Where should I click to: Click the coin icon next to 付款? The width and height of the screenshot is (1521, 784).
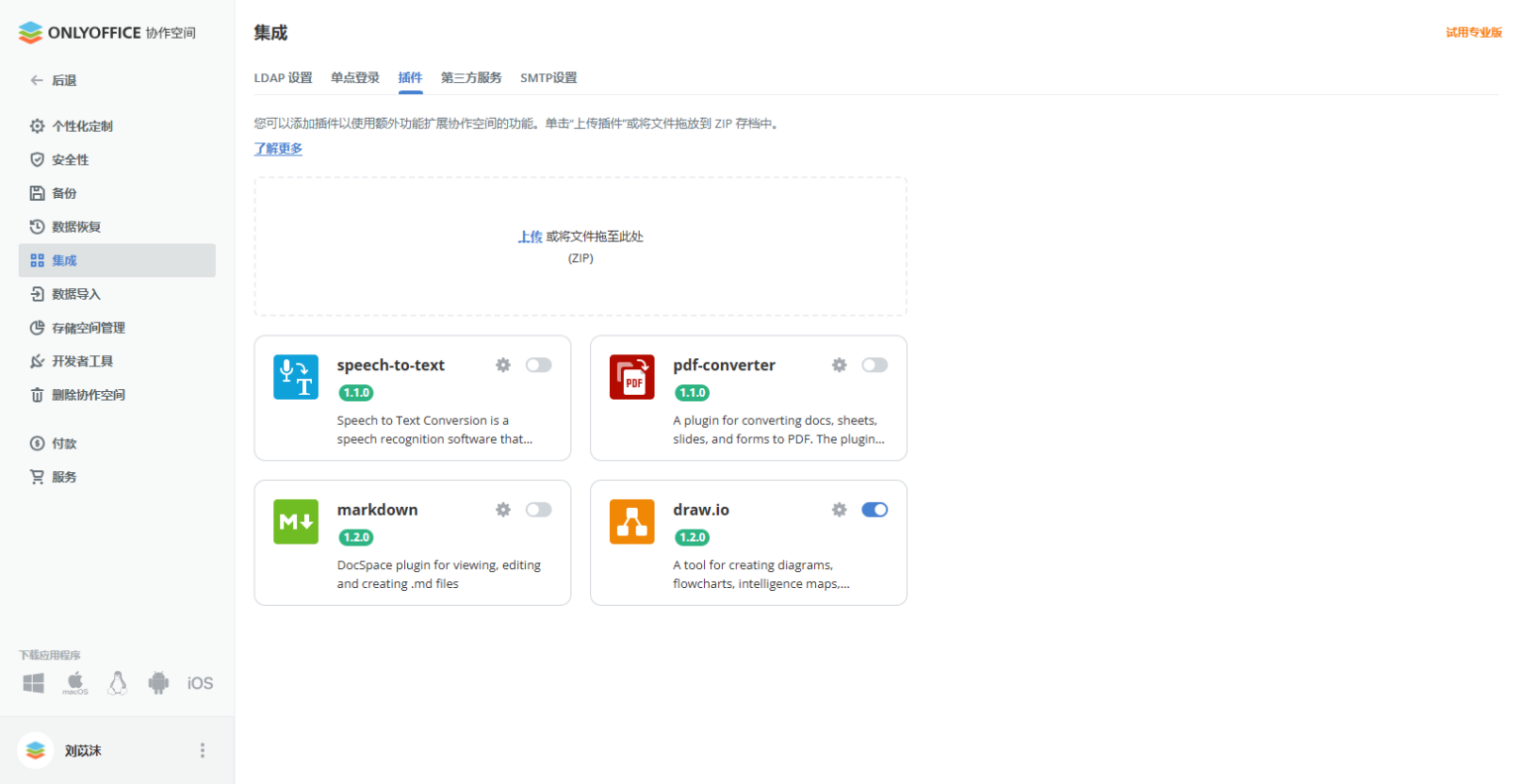click(38, 443)
